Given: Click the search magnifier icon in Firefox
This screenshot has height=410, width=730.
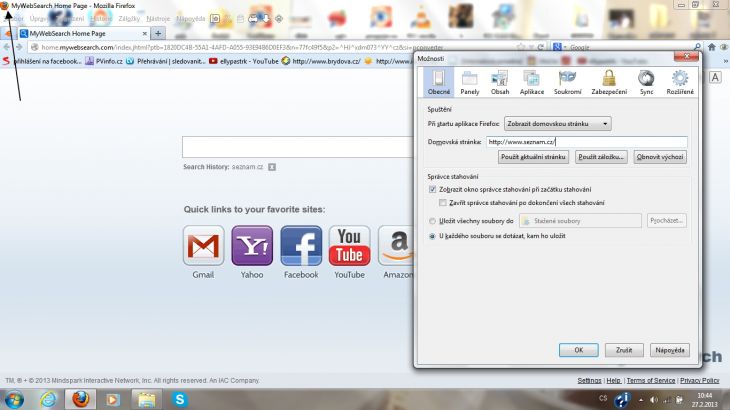Looking at the screenshot, I should point(697,47).
